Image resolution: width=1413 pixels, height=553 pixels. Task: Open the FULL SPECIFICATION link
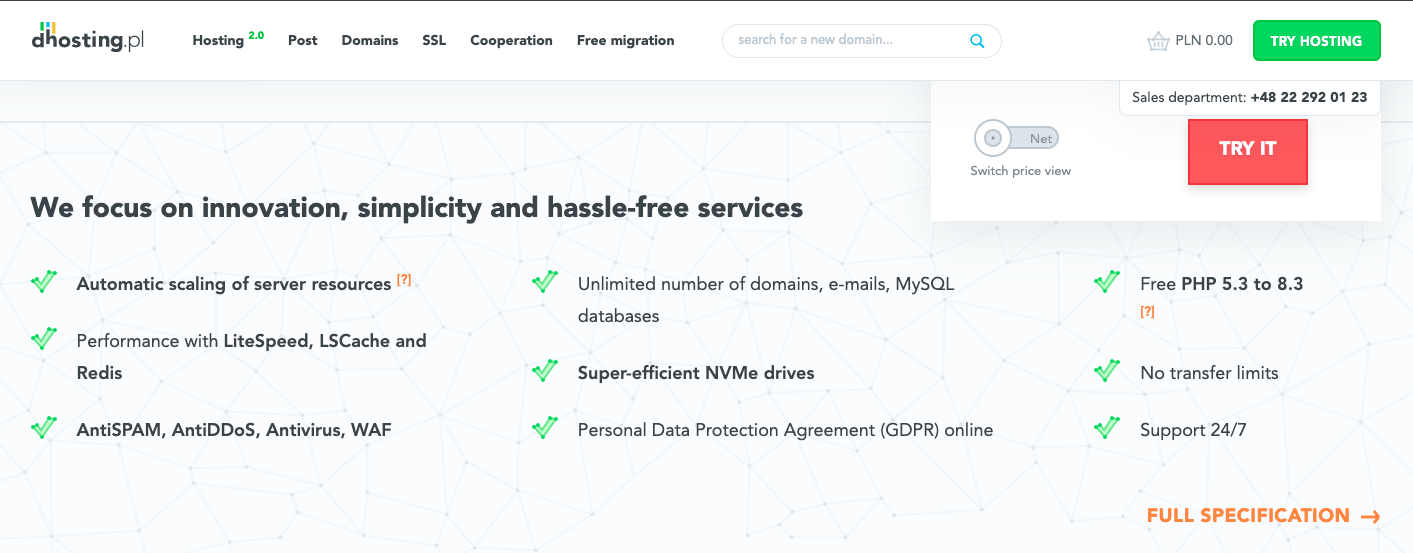(1264, 516)
